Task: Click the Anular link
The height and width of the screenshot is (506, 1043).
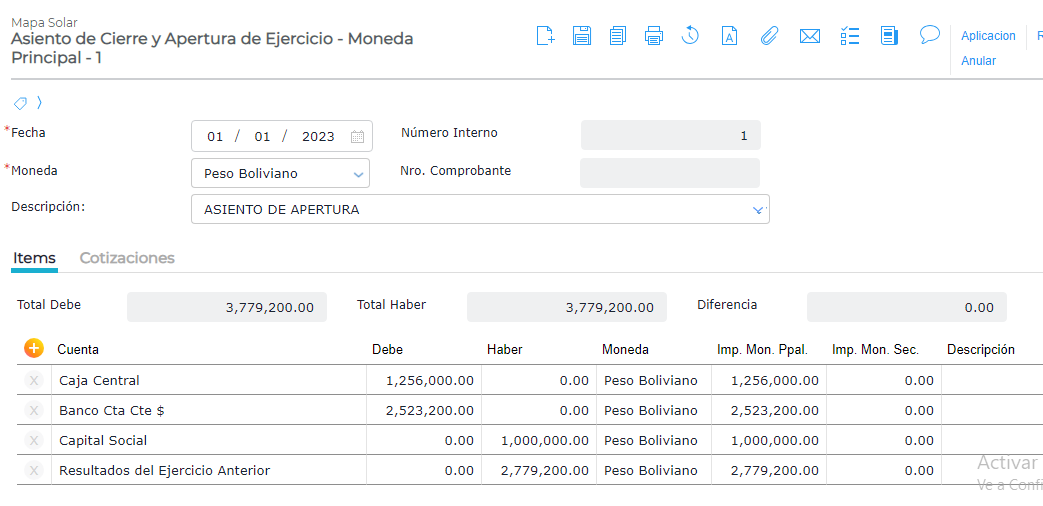Action: 978,61
